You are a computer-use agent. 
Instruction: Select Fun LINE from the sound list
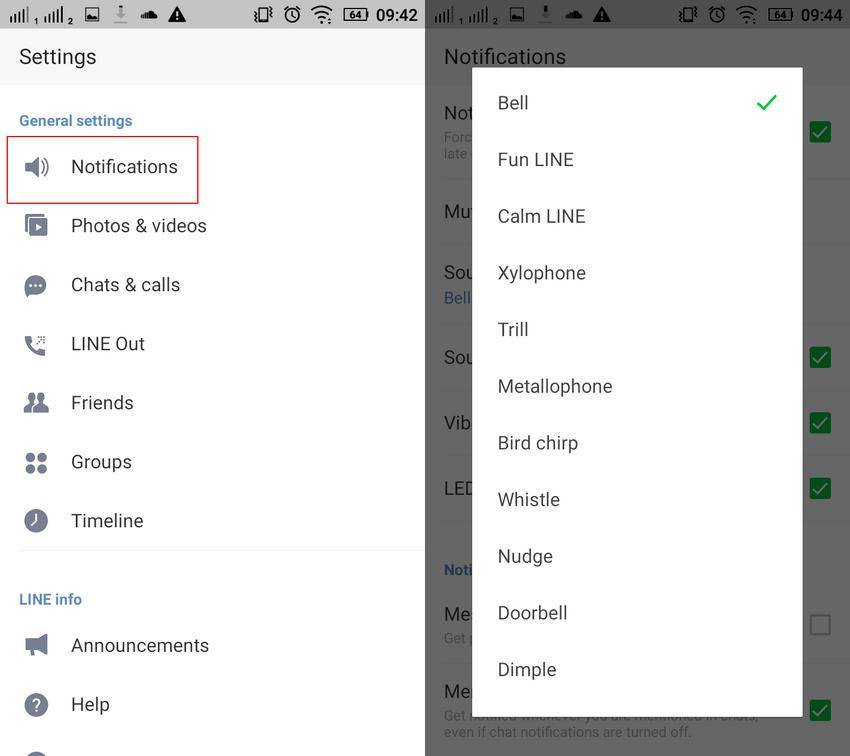point(637,160)
